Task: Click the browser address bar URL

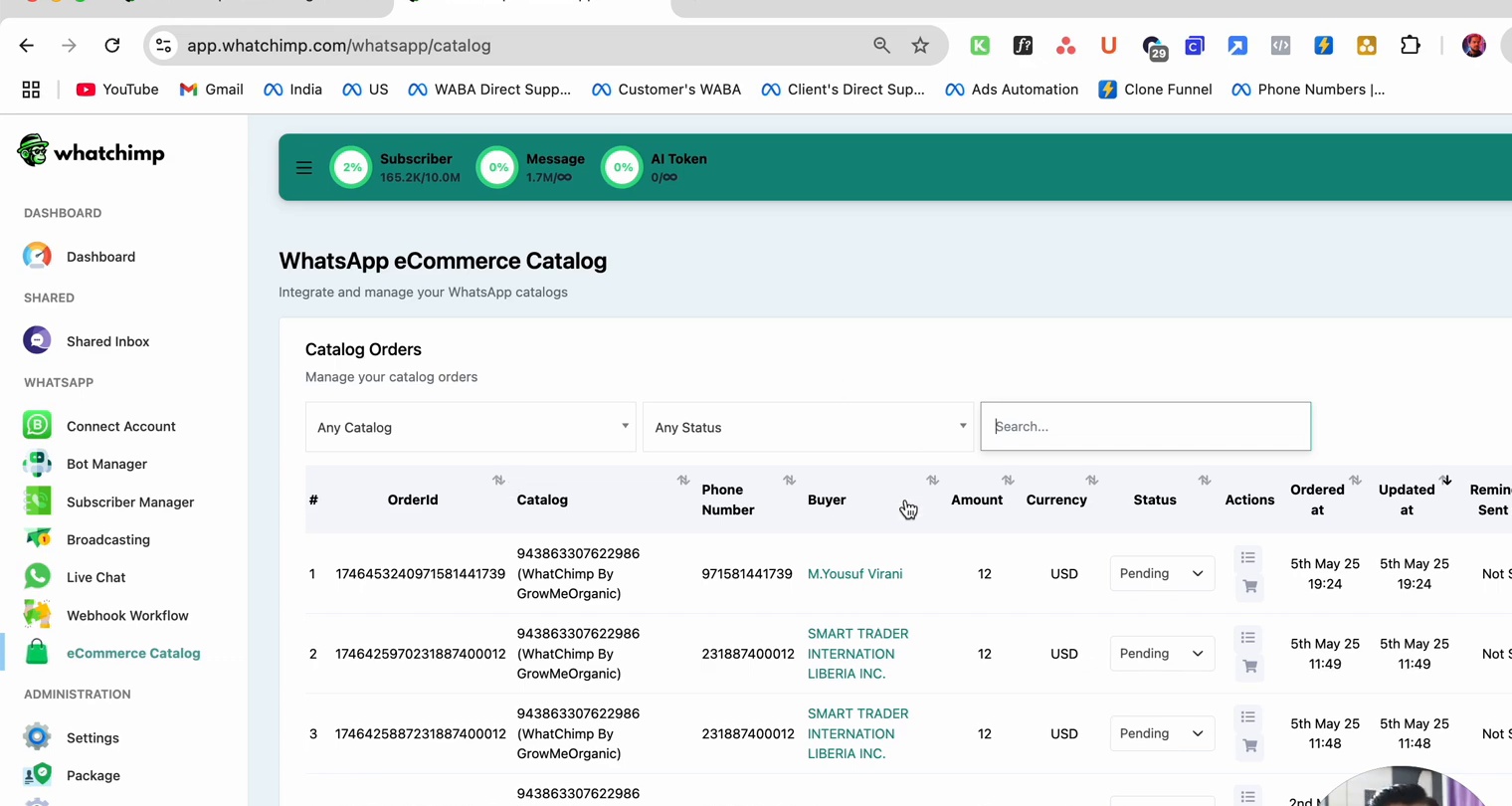Action: pyautogui.click(x=339, y=46)
